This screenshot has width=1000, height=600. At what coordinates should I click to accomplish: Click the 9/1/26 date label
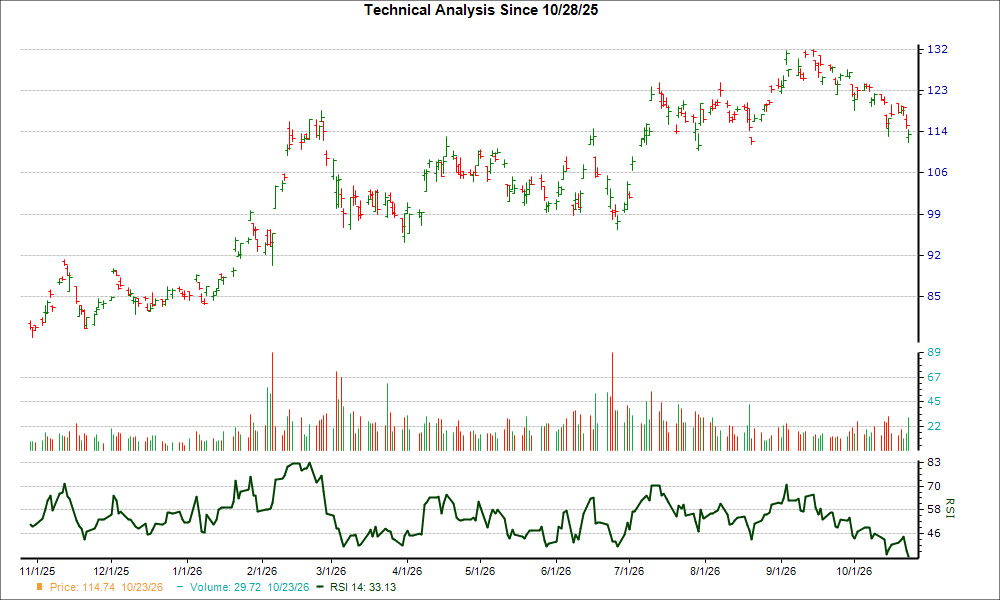tap(781, 571)
